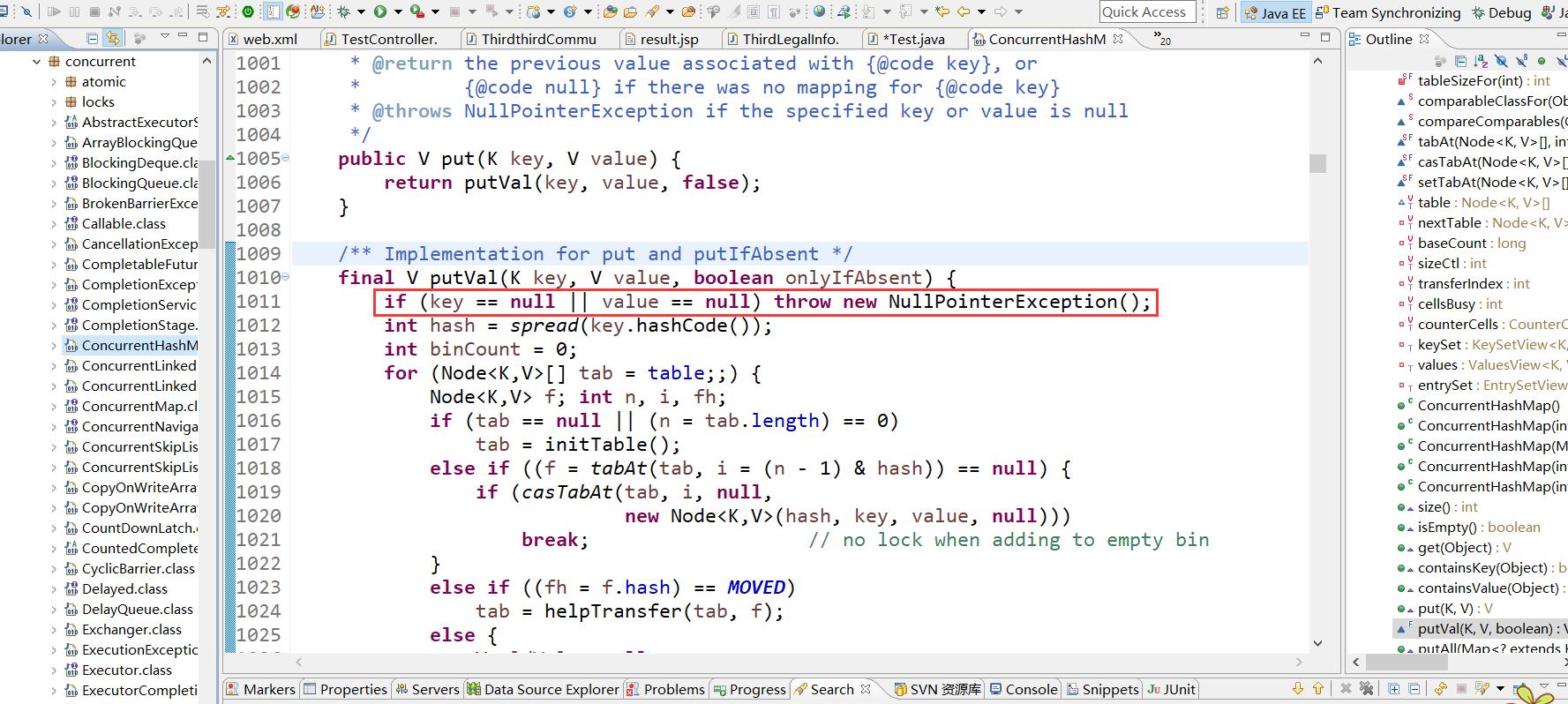1568x704 pixels.
Task: Toggle alphabetical Sort in Outline toolbar
Action: 1481,61
